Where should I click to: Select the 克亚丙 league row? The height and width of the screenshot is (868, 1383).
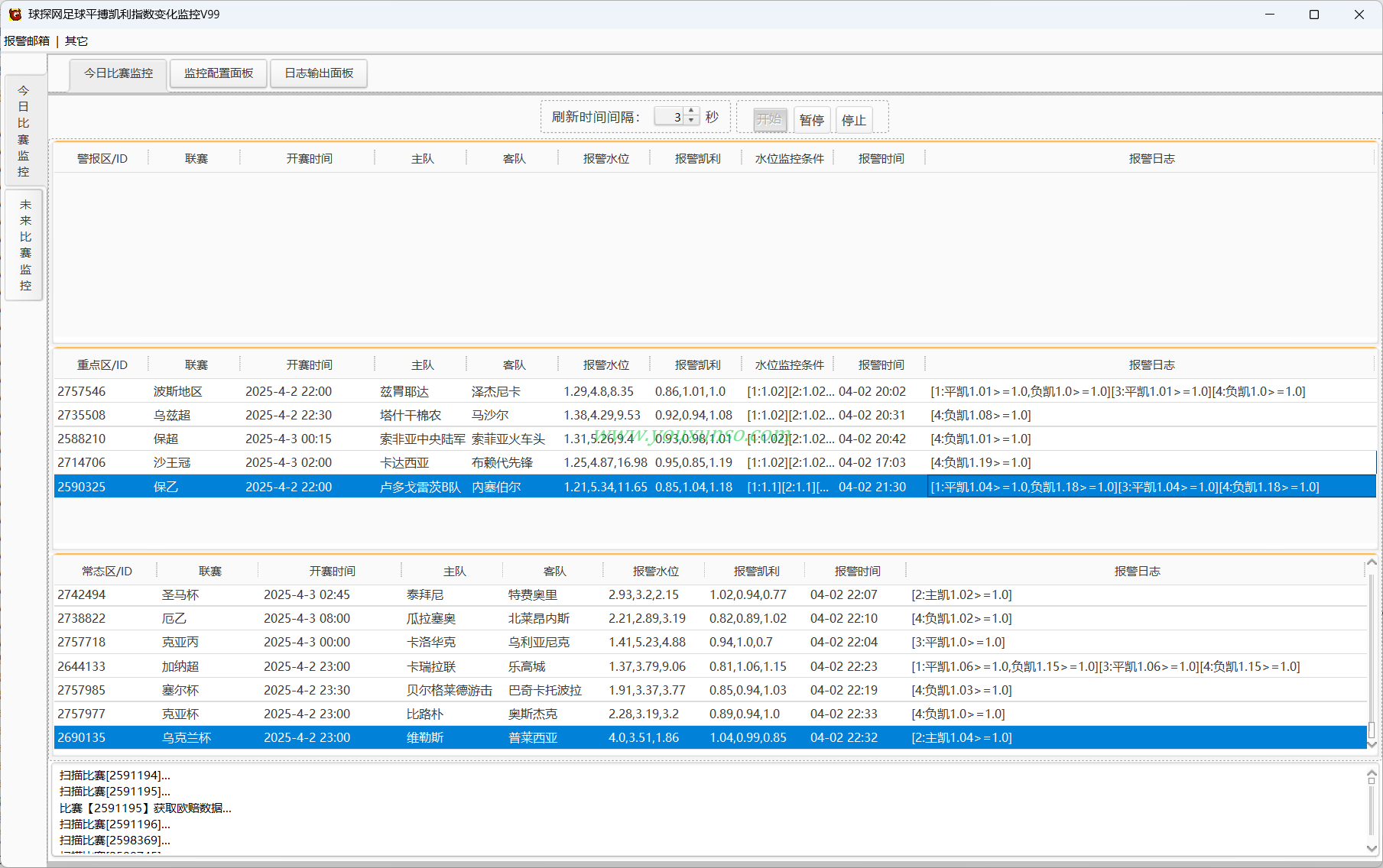click(710, 642)
